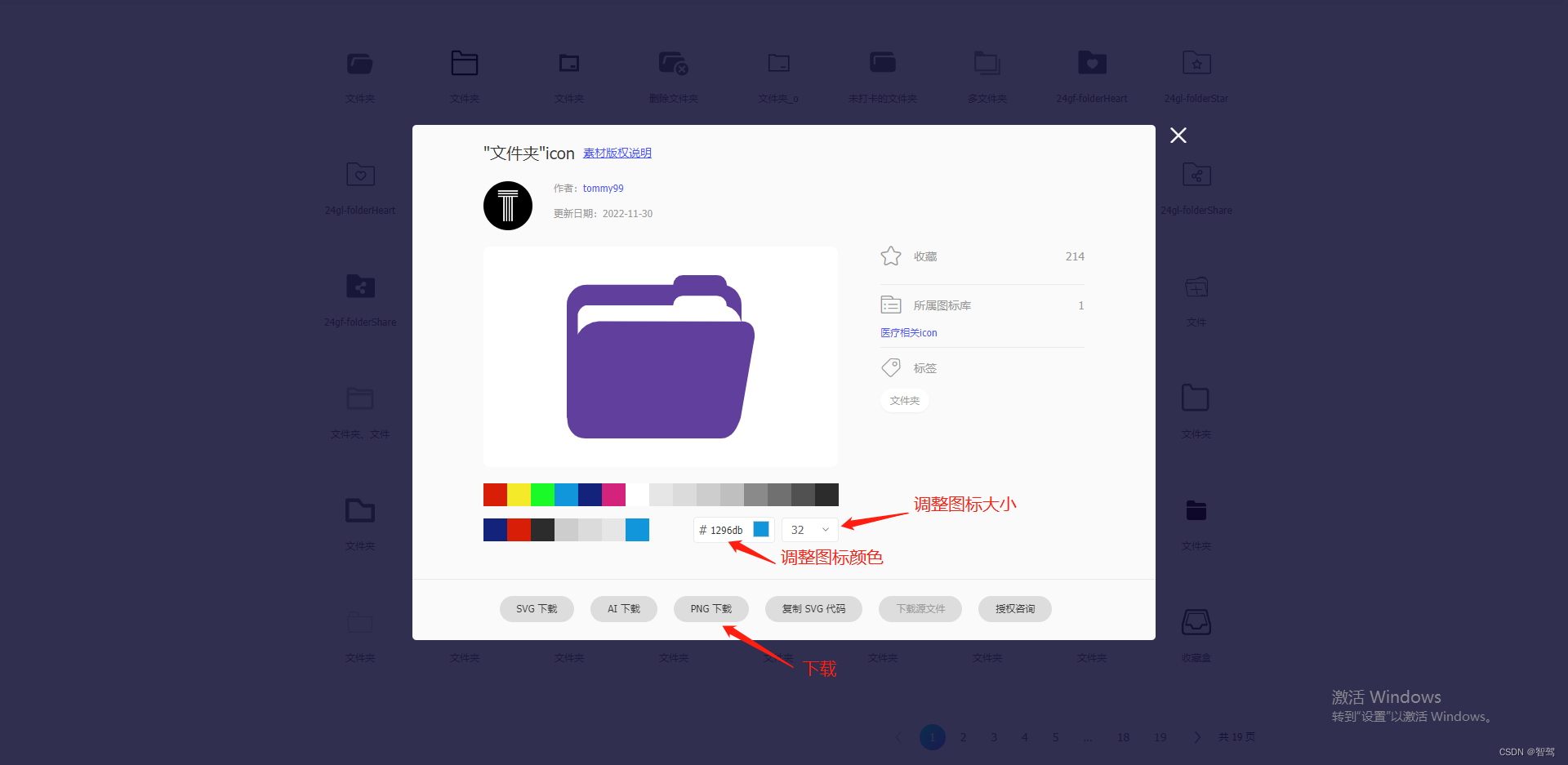The width and height of the screenshot is (1568, 765).
Task: Click the star favorite icon beside 收藏
Action: tap(891, 256)
